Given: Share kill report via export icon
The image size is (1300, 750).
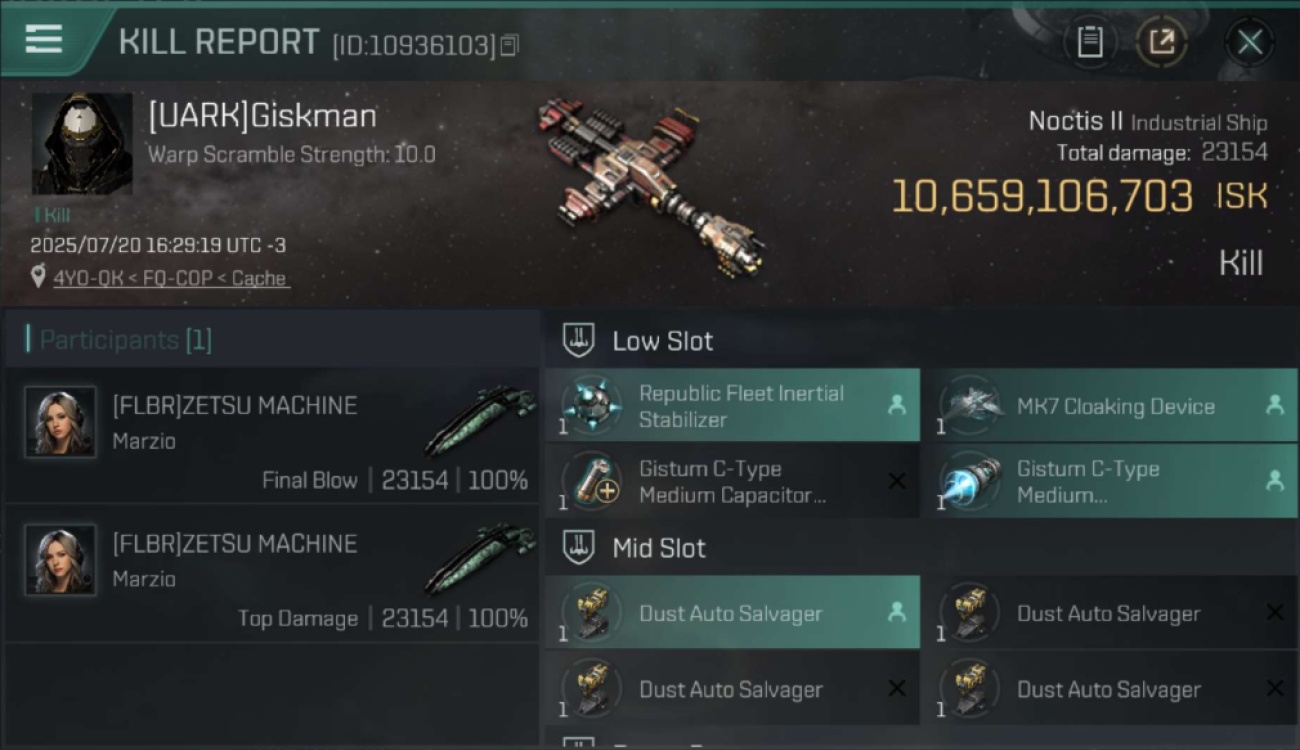Looking at the screenshot, I should click(x=1162, y=42).
